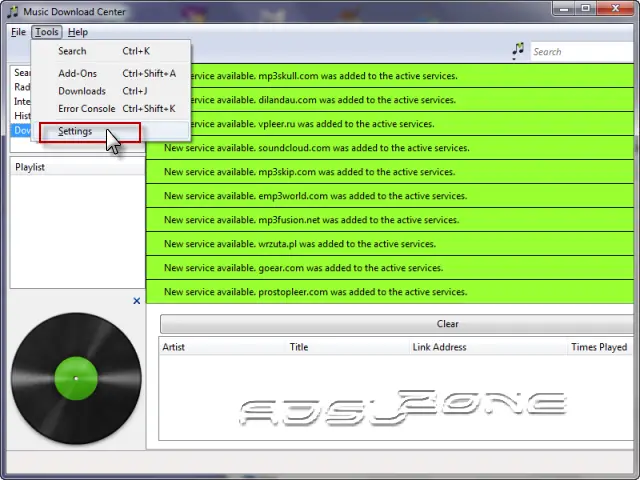Select the goear.com service notification
The width and height of the screenshot is (640, 480).
390,268
